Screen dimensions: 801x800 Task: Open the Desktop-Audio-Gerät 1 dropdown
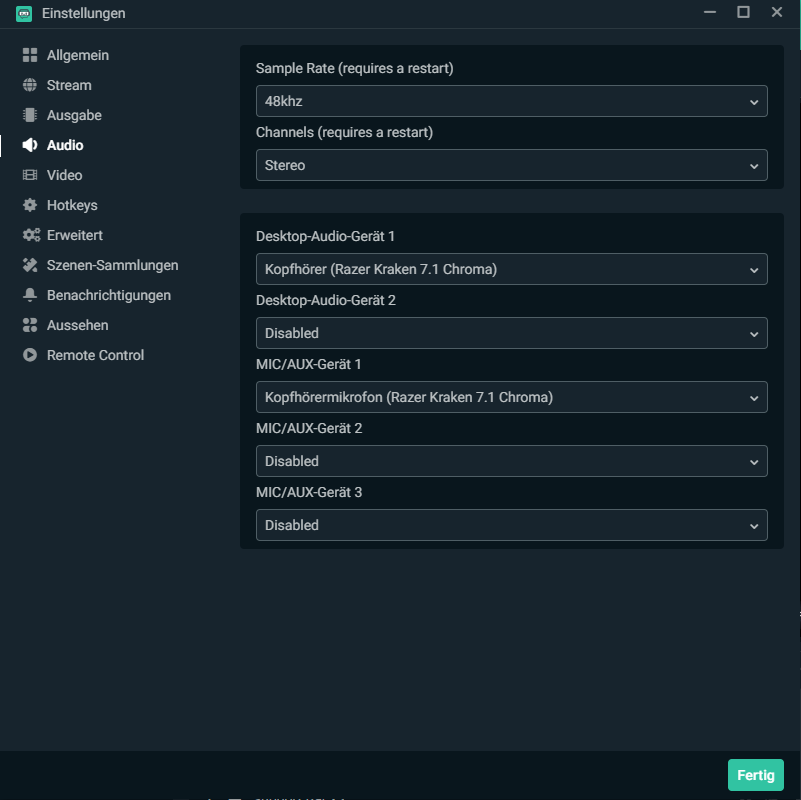click(x=511, y=269)
